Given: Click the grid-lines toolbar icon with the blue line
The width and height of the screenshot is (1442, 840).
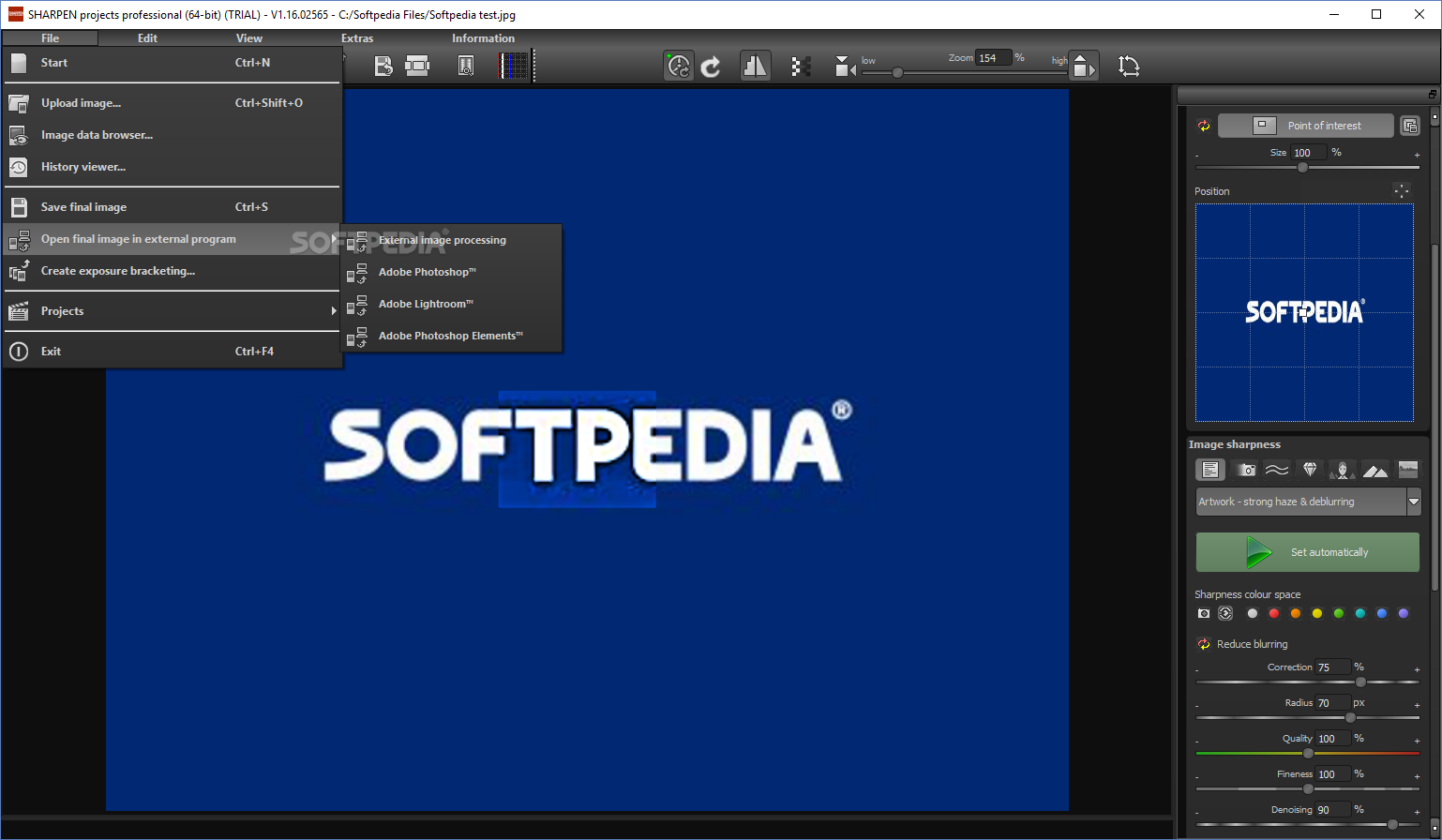Looking at the screenshot, I should pyautogui.click(x=515, y=66).
